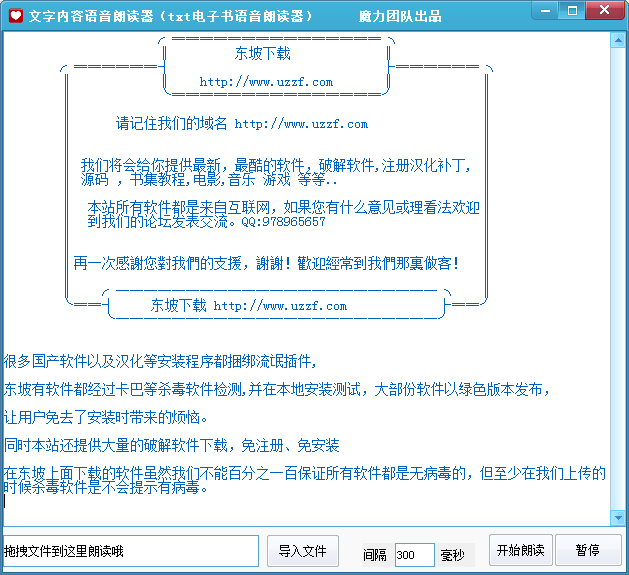
Task: Click line starting 到我们的论坛发表交流
Action: [x=206, y=221]
